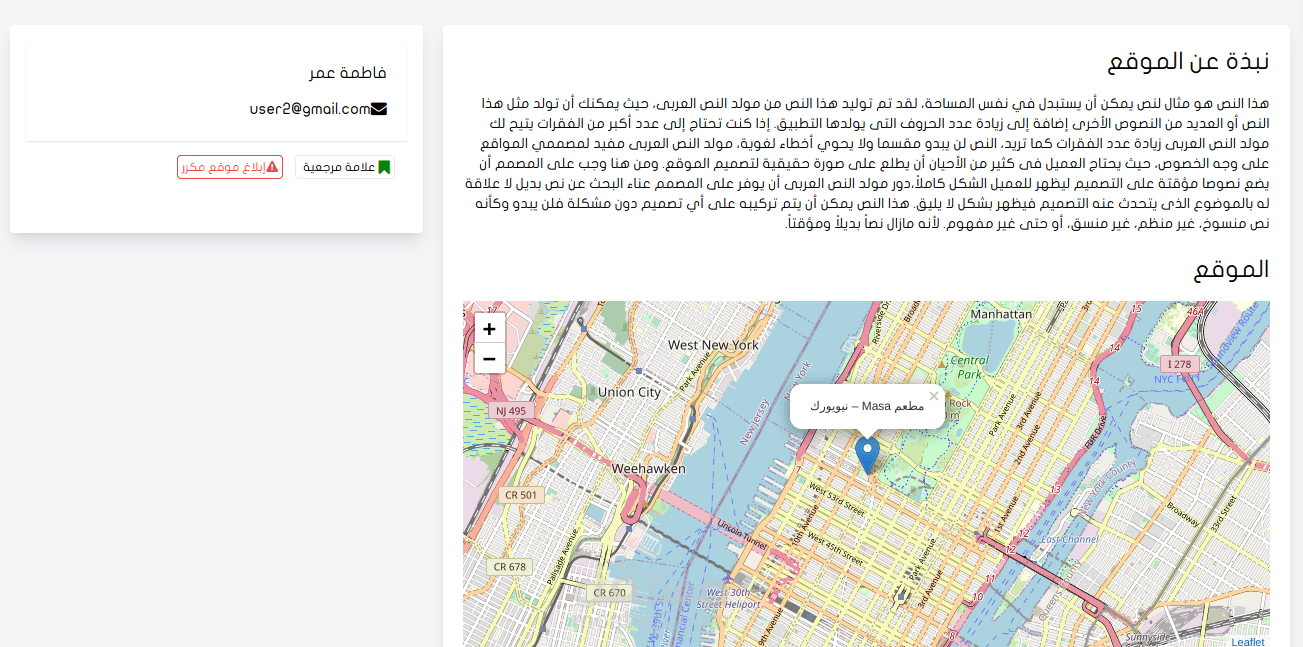The width and height of the screenshot is (1303, 647).
Task: Click the user name فاطمة عمر
Action: tap(347, 73)
